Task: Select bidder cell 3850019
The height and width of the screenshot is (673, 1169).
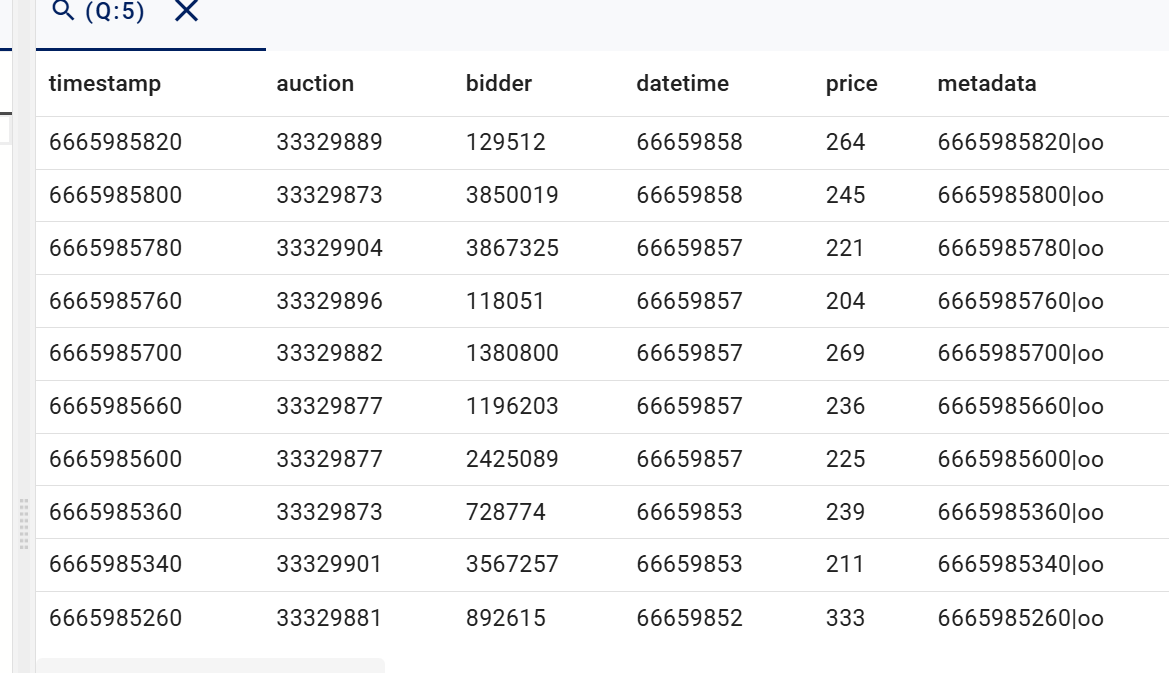Action: (x=512, y=195)
